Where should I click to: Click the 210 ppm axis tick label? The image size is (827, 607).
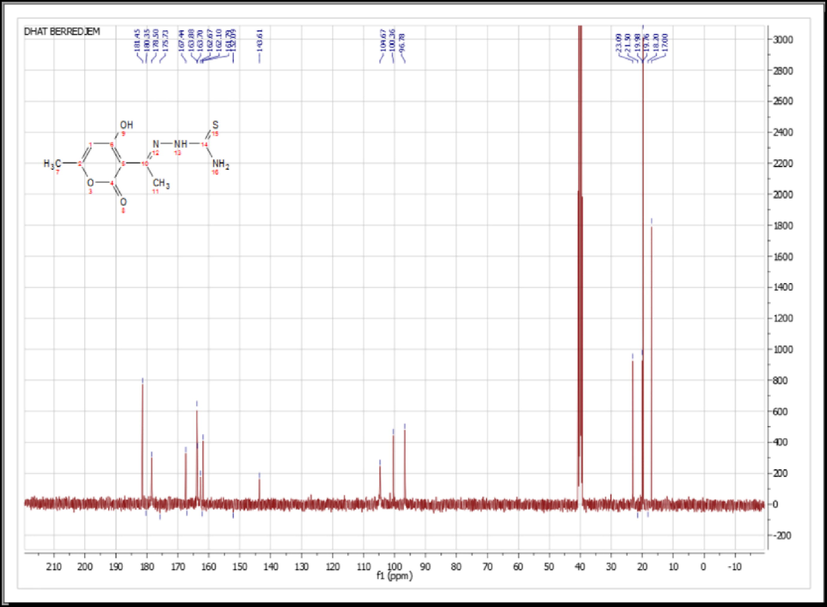tap(54, 567)
